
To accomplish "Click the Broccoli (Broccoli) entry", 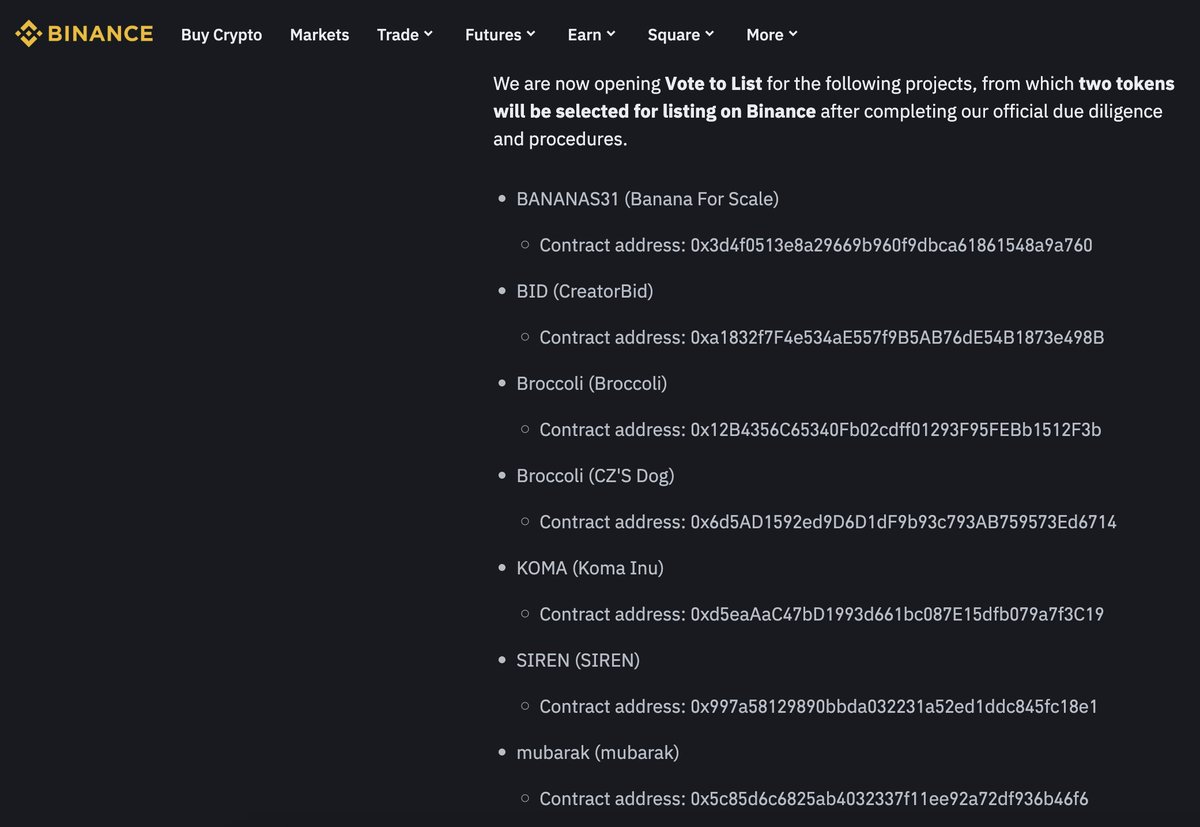I will tap(592, 383).
